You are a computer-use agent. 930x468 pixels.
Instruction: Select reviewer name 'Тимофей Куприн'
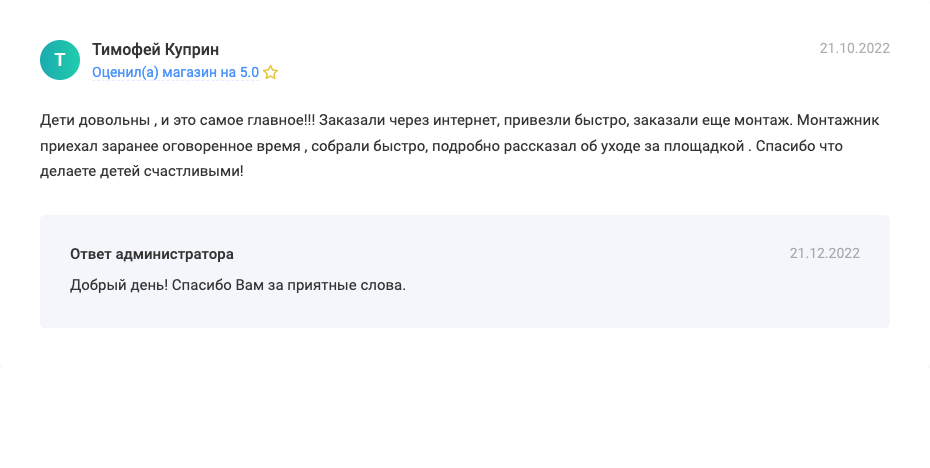click(155, 49)
